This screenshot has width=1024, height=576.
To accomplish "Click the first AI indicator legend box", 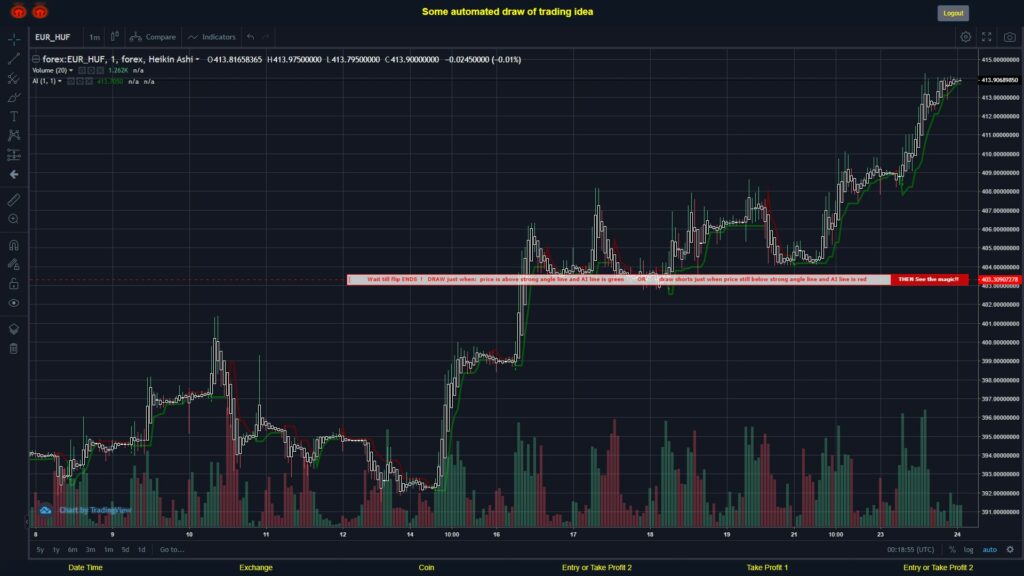I will pyautogui.click(x=71, y=82).
